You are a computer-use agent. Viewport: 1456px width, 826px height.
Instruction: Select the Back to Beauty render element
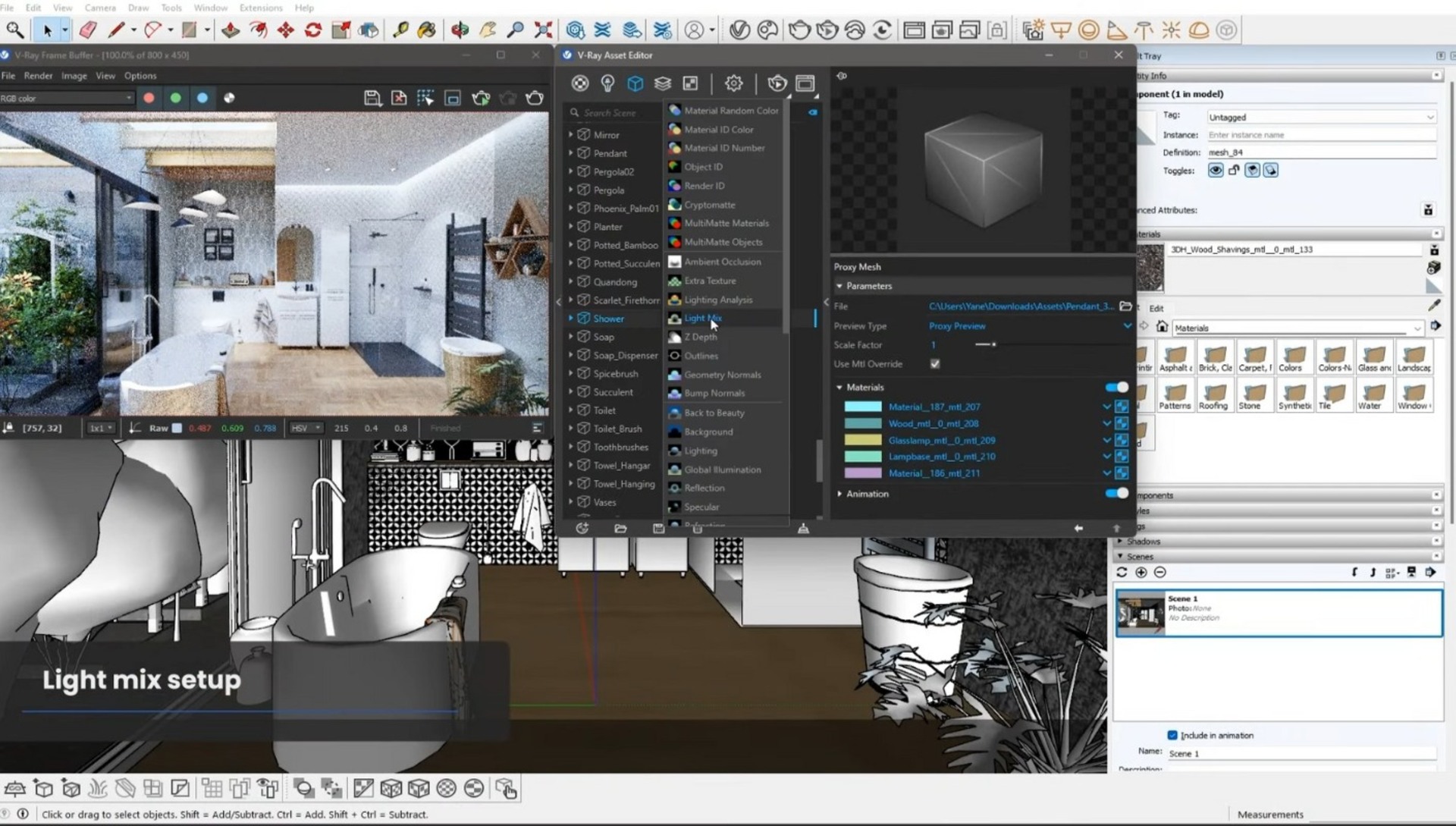pos(714,412)
